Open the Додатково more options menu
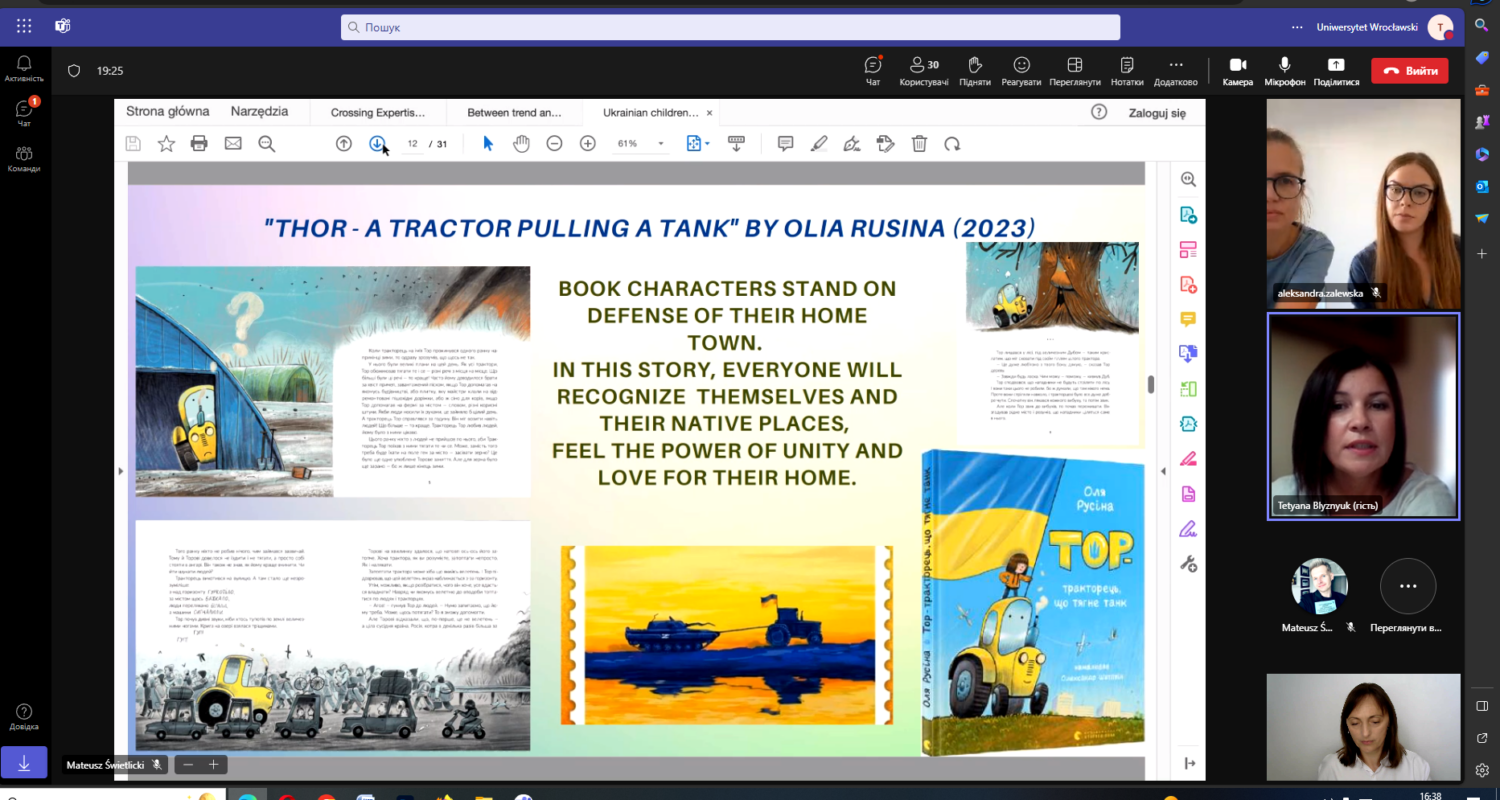Screen dimensions: 1500x800 (x=1175, y=68)
